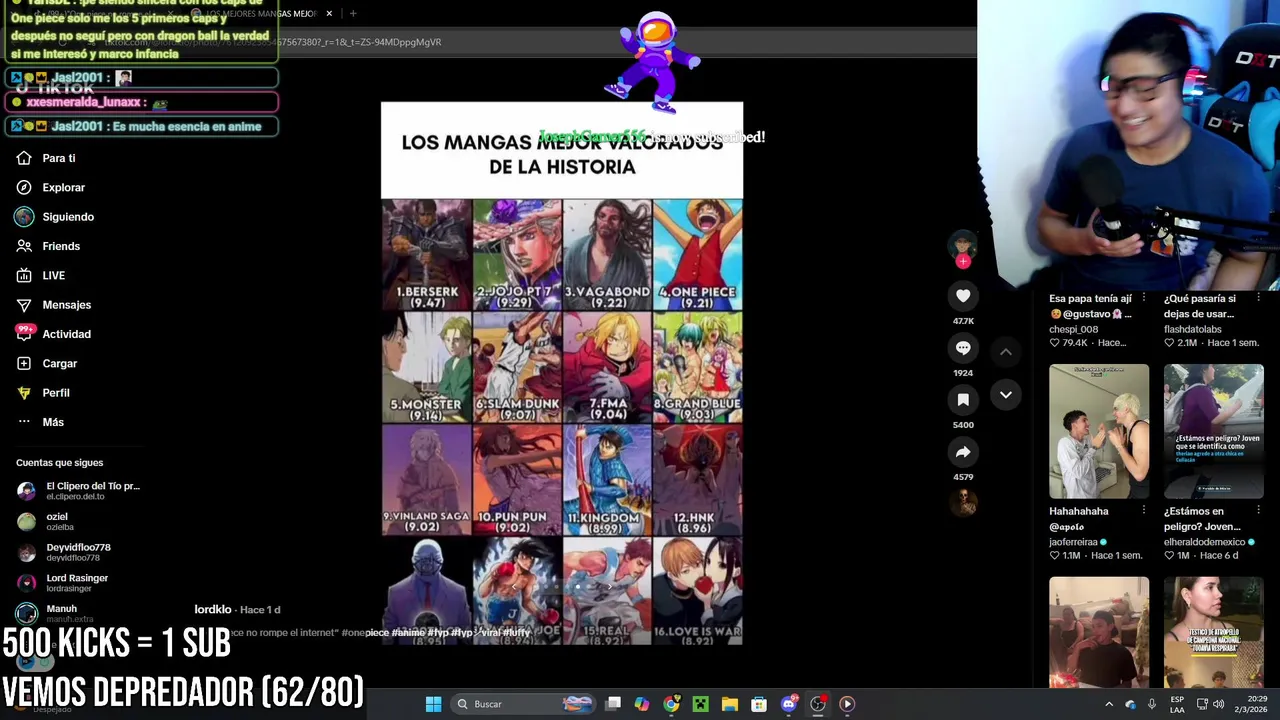Screen dimensions: 1280x720
Task: Show hidden system tray icons
Action: click(x=1109, y=704)
